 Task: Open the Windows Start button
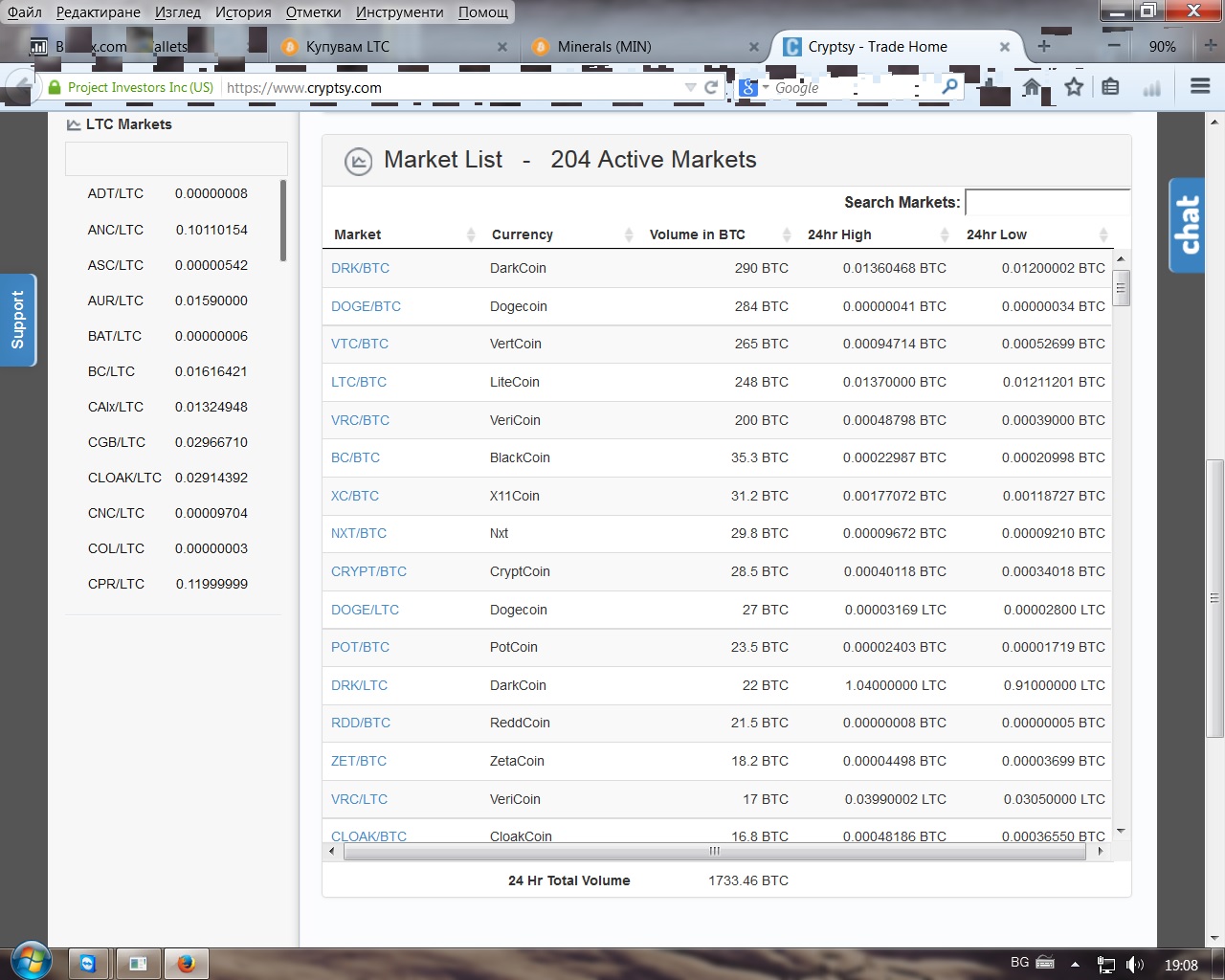point(30,961)
